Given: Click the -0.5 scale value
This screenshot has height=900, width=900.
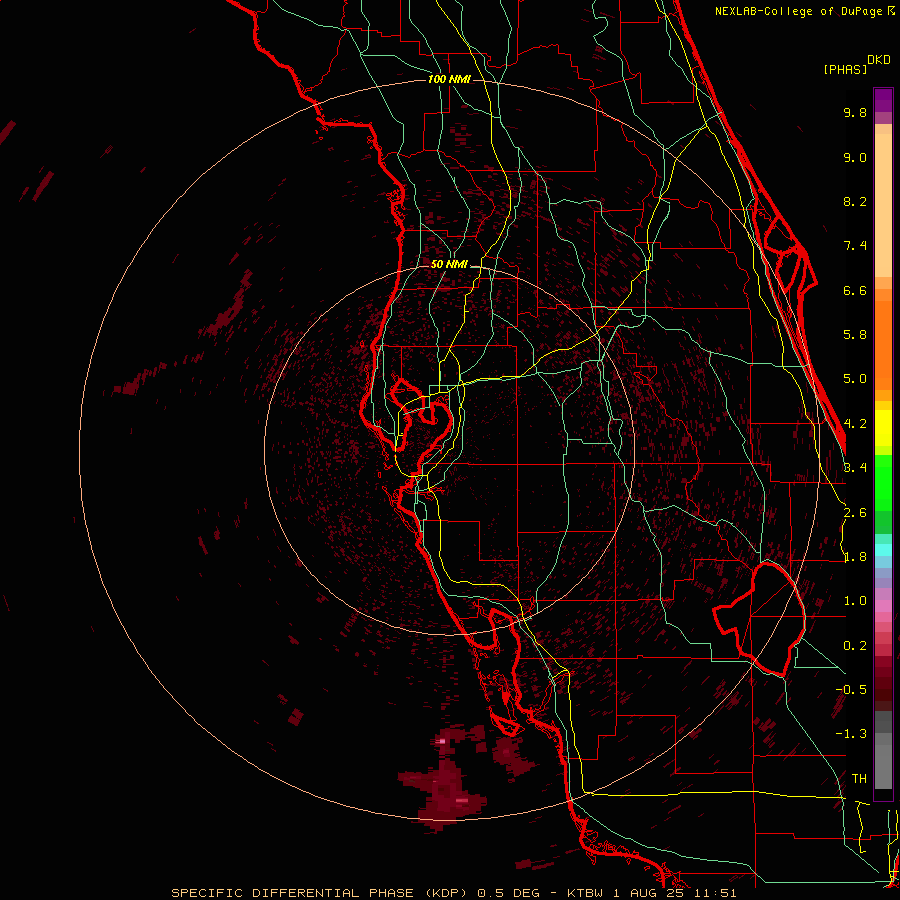Looking at the screenshot, I should point(851,690).
